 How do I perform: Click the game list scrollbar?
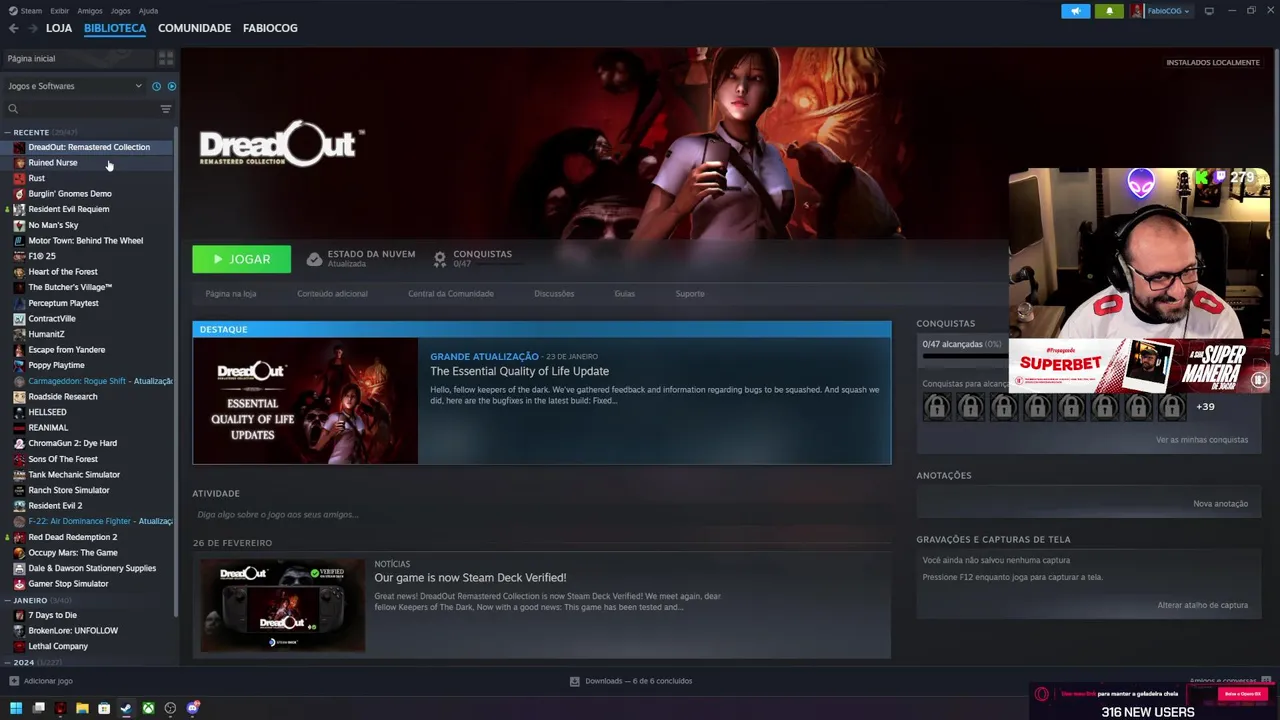[177, 370]
